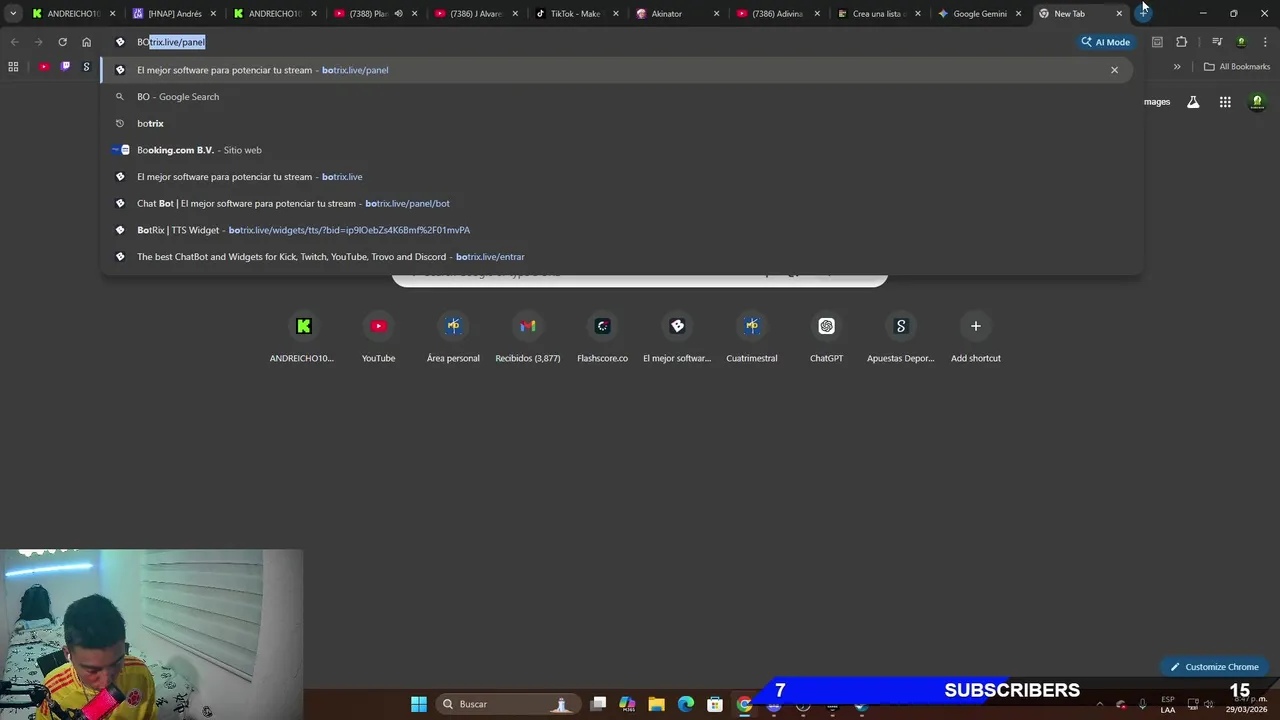This screenshot has height=720, width=1280.
Task: Open the apps grid in bookmarks bar
Action: (x=13, y=67)
